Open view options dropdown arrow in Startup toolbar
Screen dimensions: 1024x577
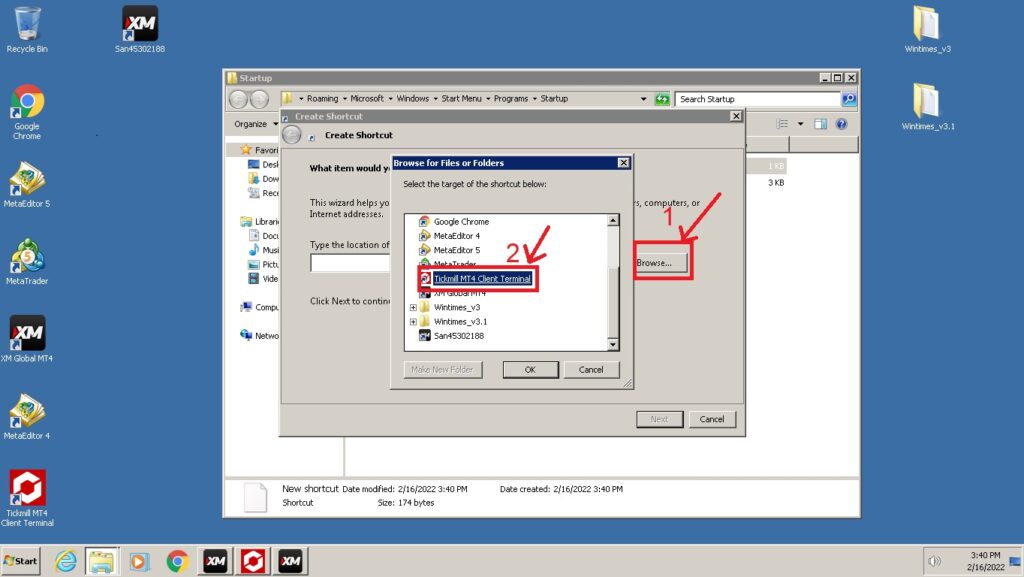tap(800, 124)
